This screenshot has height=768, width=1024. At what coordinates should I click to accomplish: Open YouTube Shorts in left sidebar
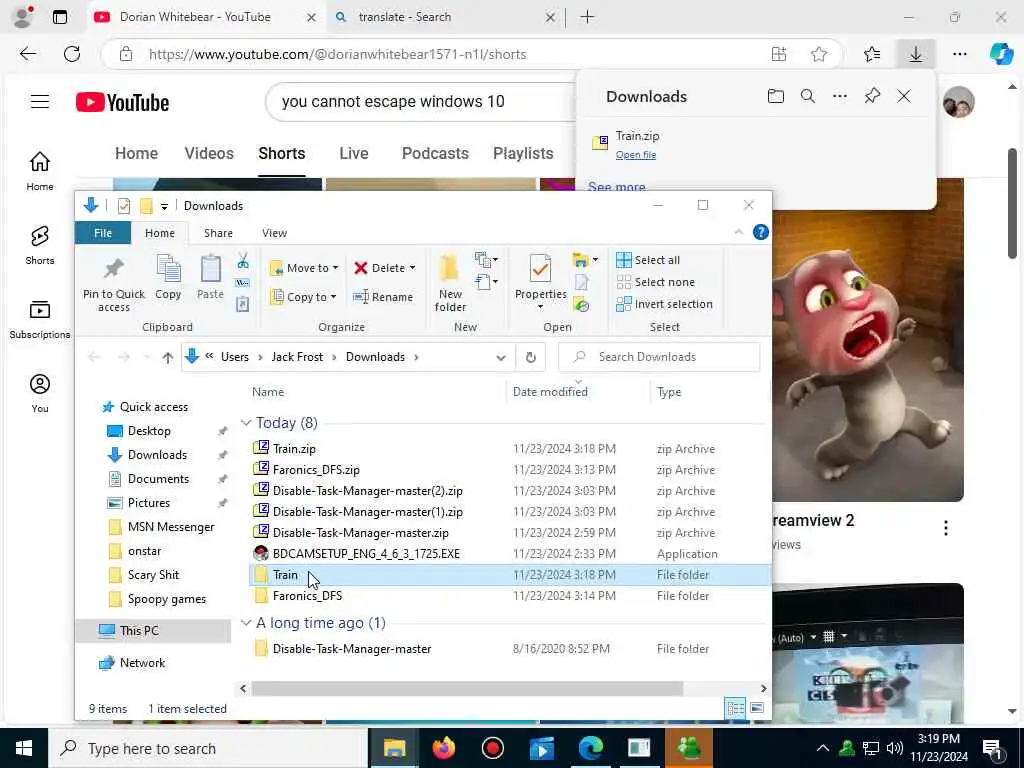point(40,245)
